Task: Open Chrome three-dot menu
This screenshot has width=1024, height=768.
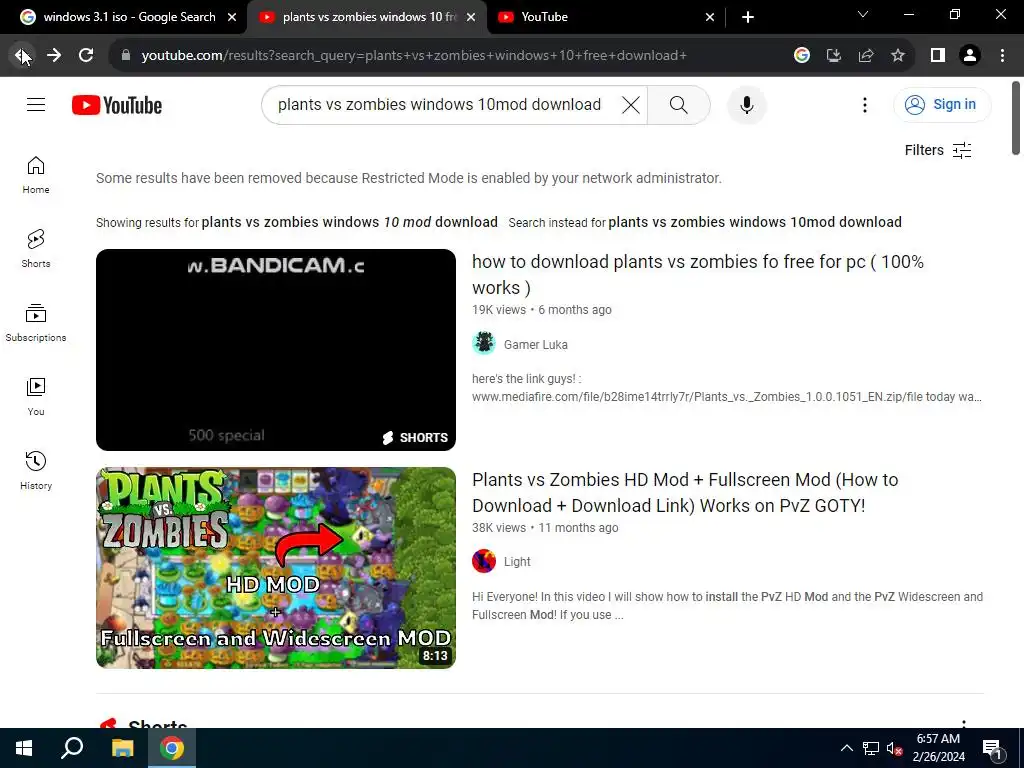Action: click(x=1002, y=56)
